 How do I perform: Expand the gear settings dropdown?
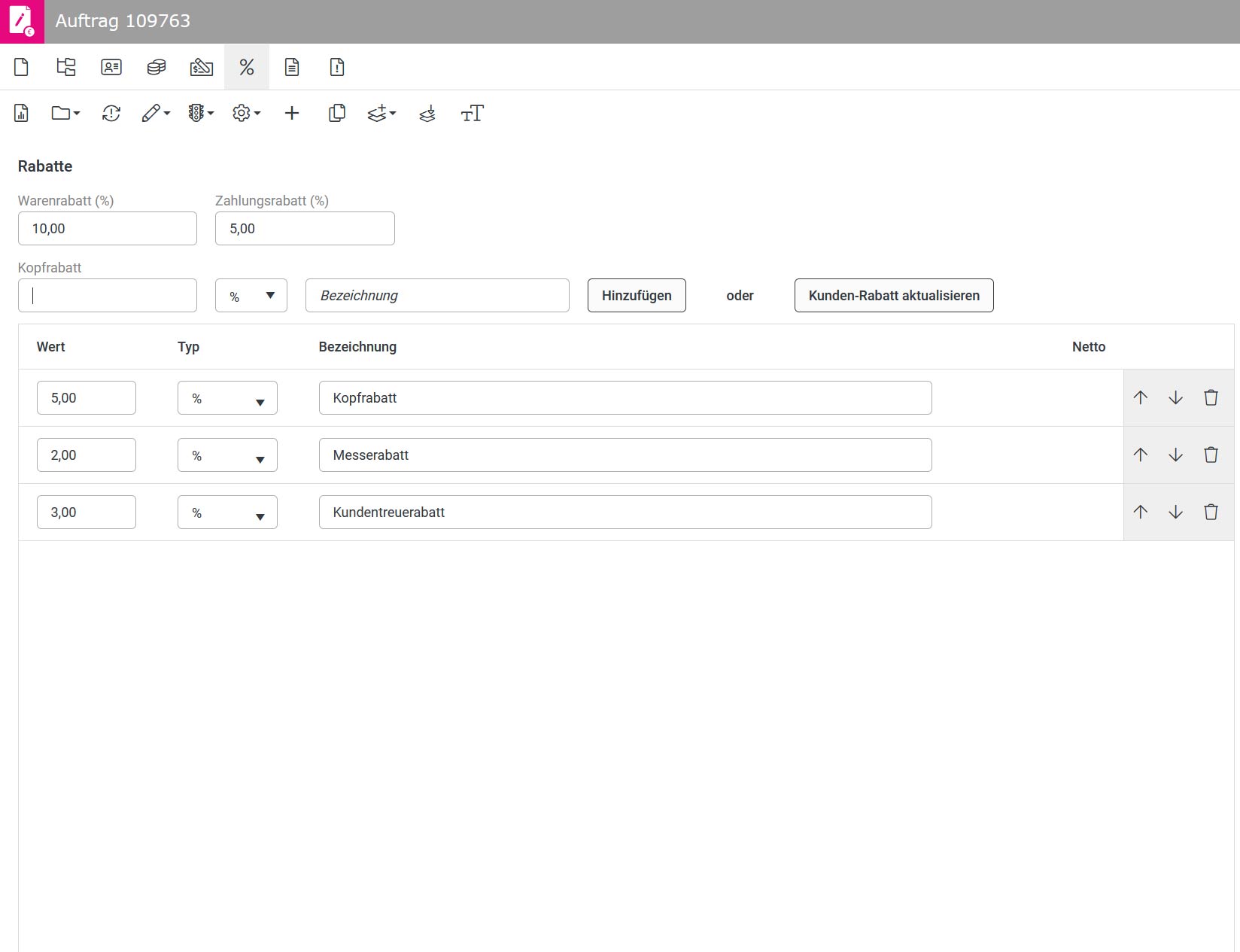[x=246, y=114]
